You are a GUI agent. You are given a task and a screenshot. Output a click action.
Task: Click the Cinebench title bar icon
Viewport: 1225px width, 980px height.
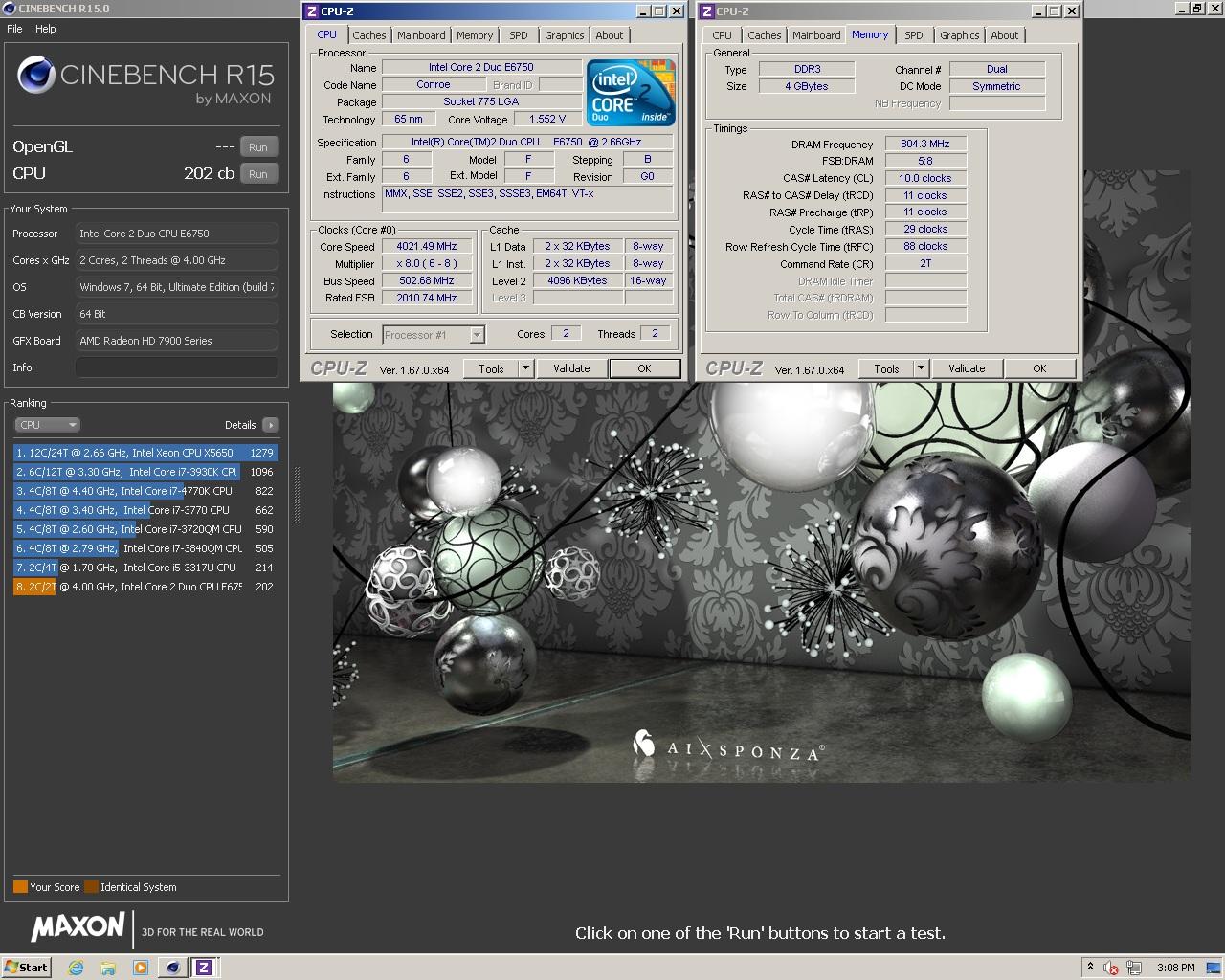tap(10, 8)
